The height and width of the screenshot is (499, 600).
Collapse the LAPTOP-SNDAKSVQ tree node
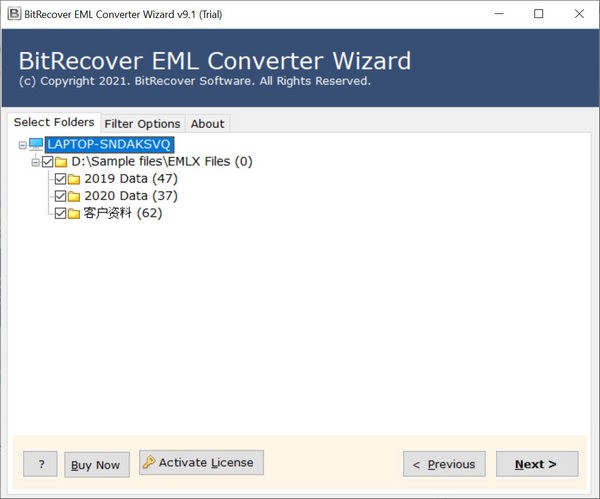pos(23,145)
